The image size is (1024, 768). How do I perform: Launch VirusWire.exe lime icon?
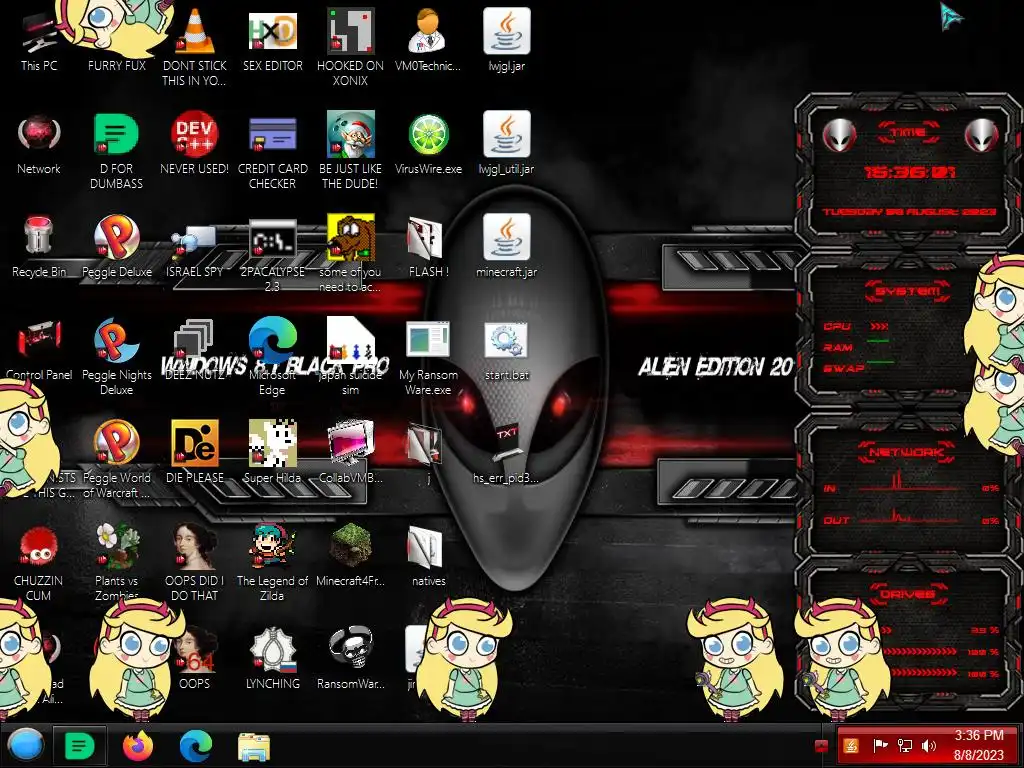[x=428, y=134]
